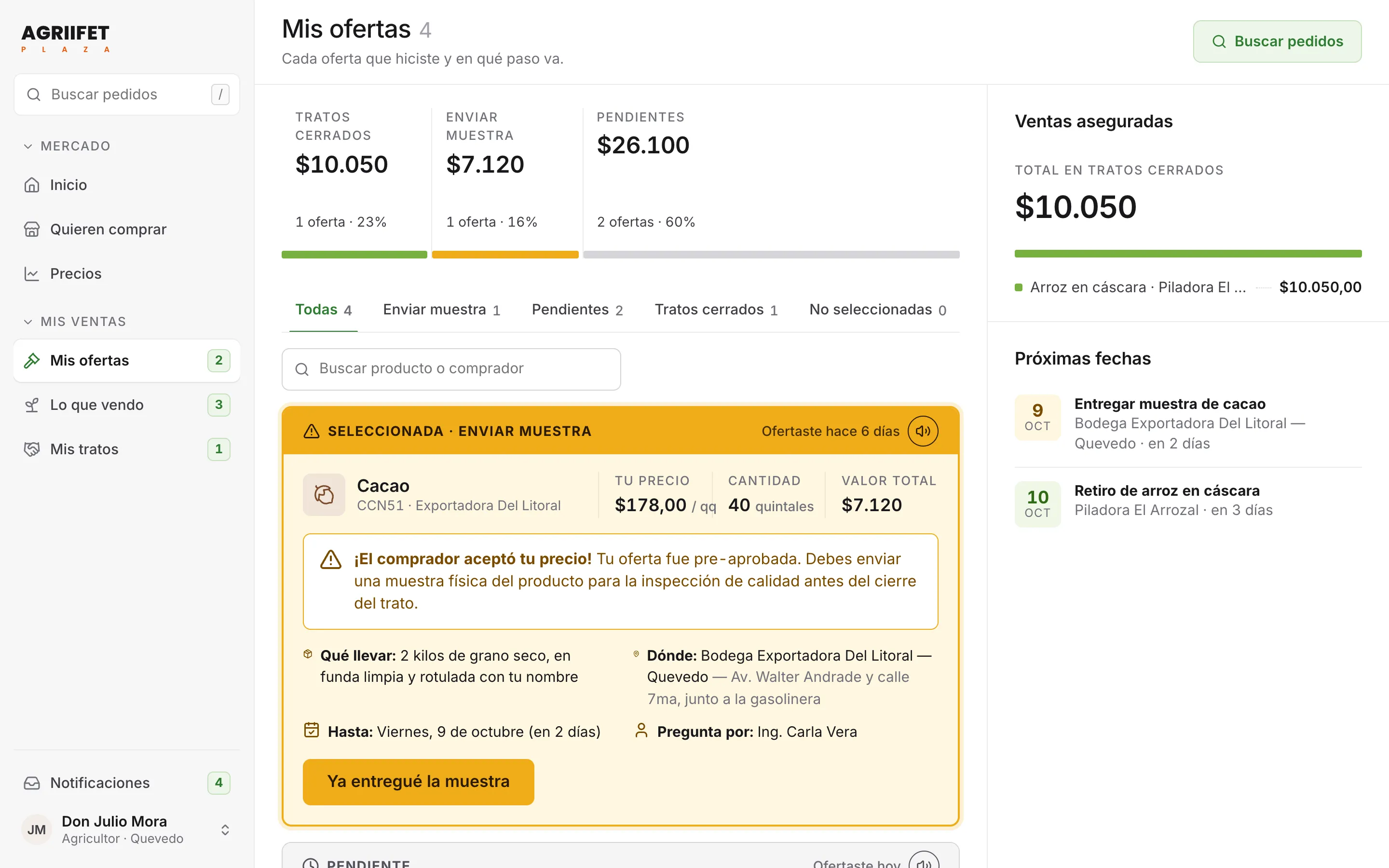1389x868 pixels.
Task: Play audio for the Cacao offer card
Action: click(x=923, y=431)
